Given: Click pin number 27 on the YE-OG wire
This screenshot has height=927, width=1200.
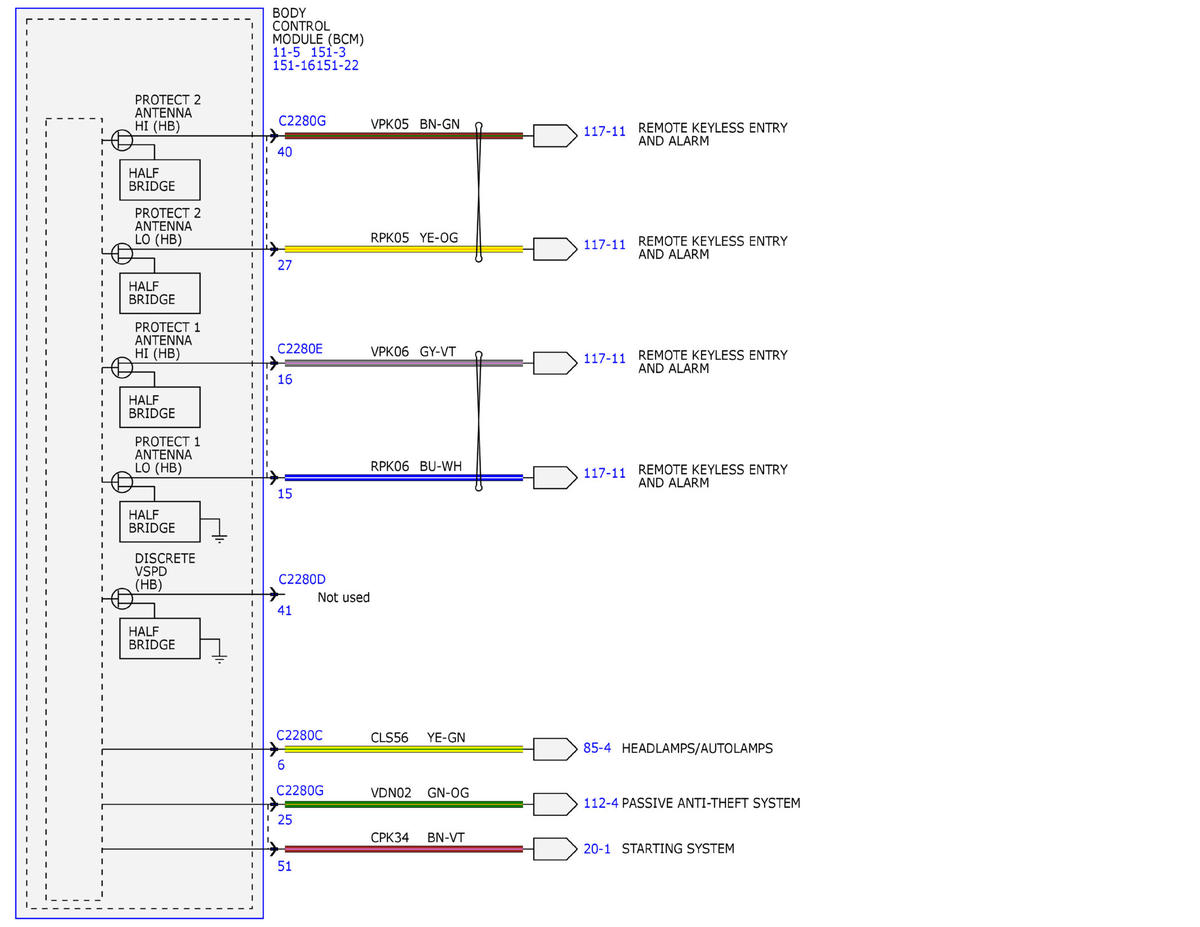Looking at the screenshot, I should pos(285,266).
